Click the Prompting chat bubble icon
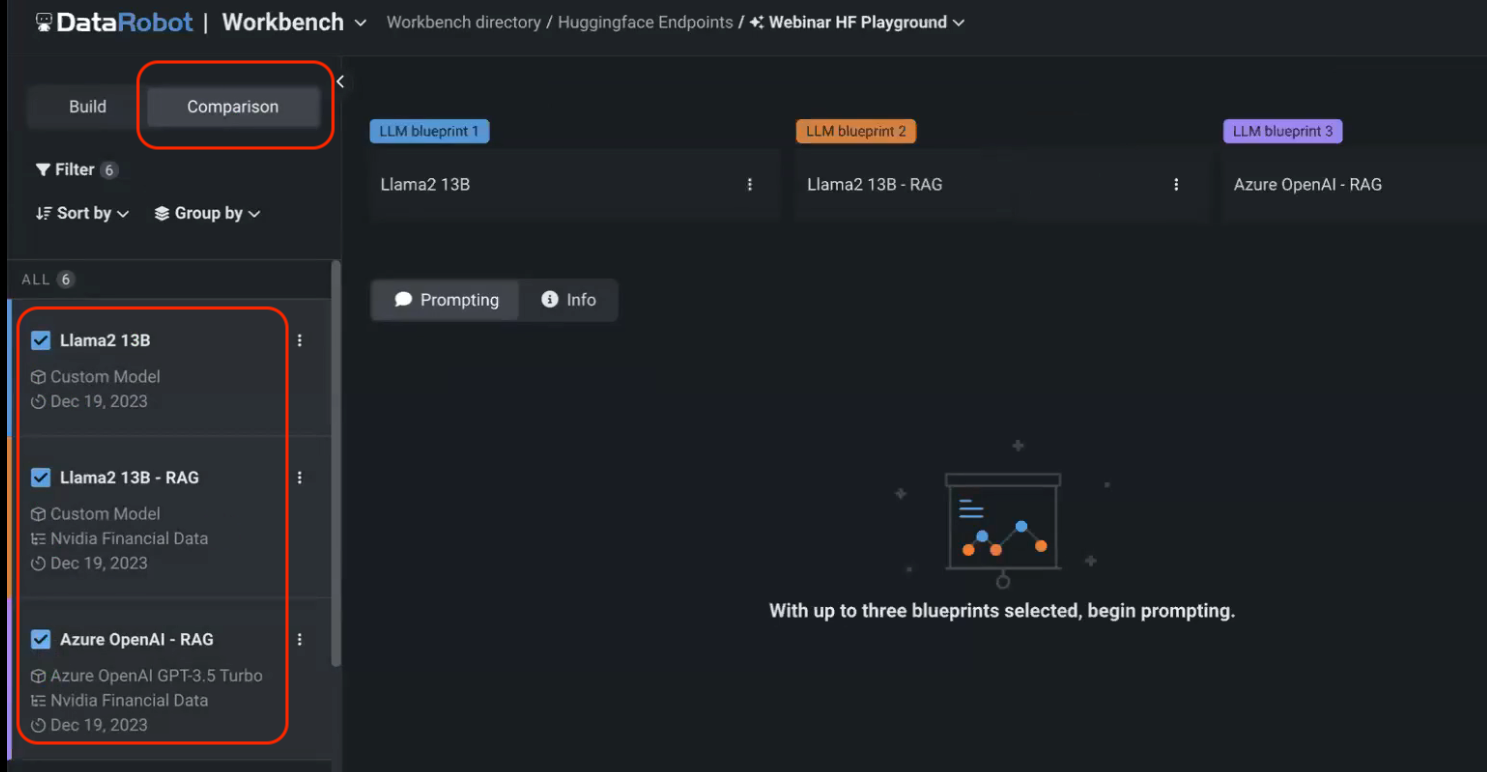The width and height of the screenshot is (1487, 772). 402,299
